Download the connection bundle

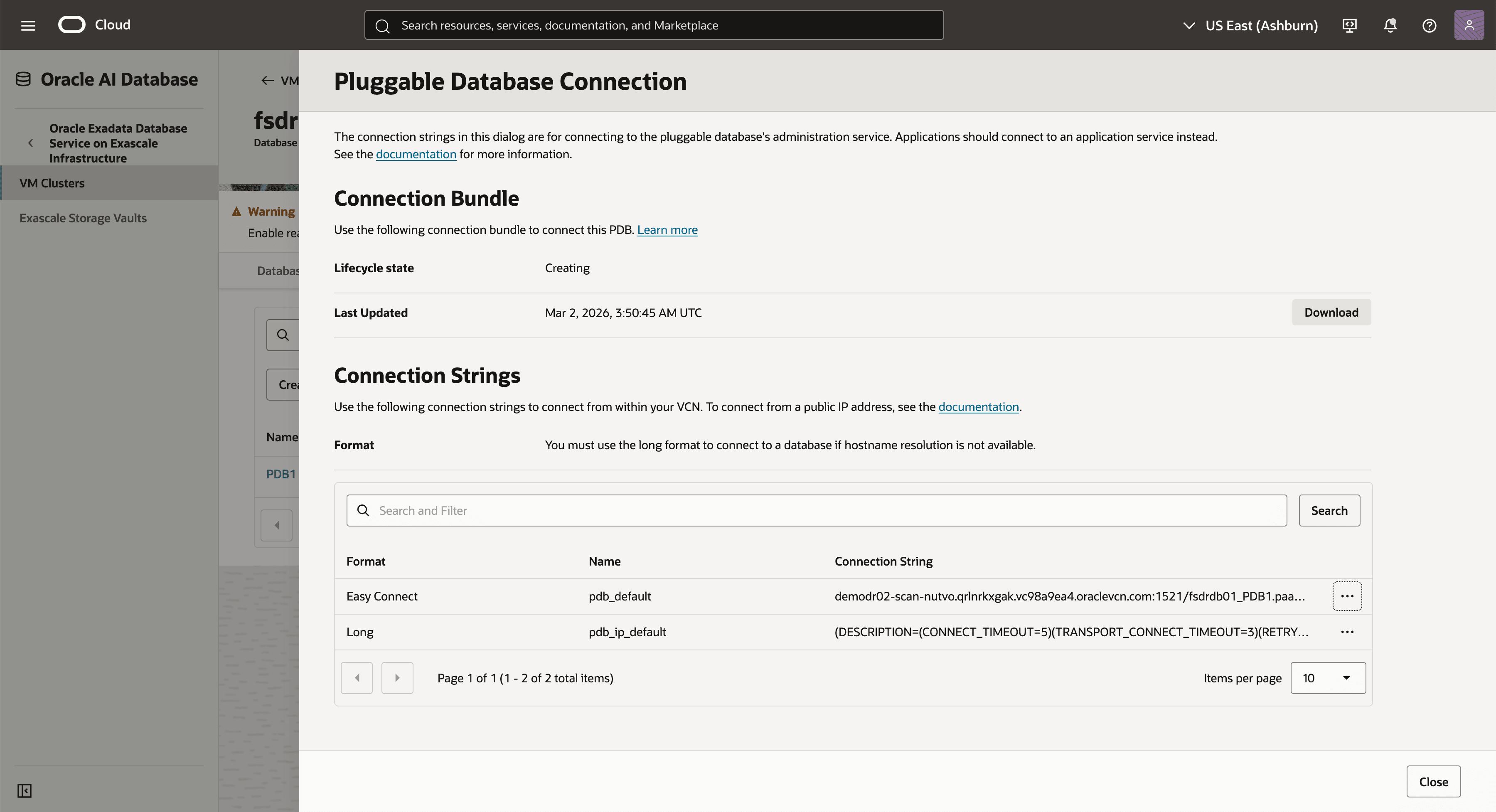click(x=1331, y=312)
